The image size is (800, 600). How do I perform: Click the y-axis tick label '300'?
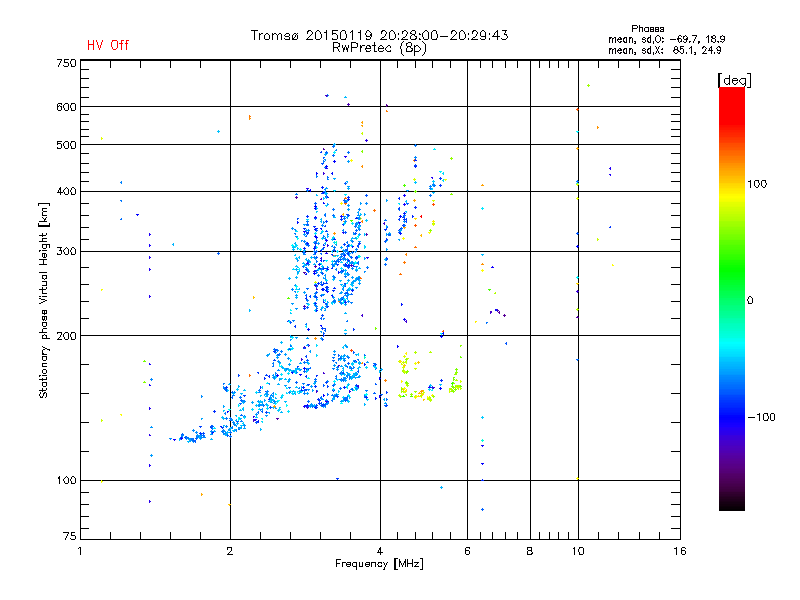pos(66,252)
